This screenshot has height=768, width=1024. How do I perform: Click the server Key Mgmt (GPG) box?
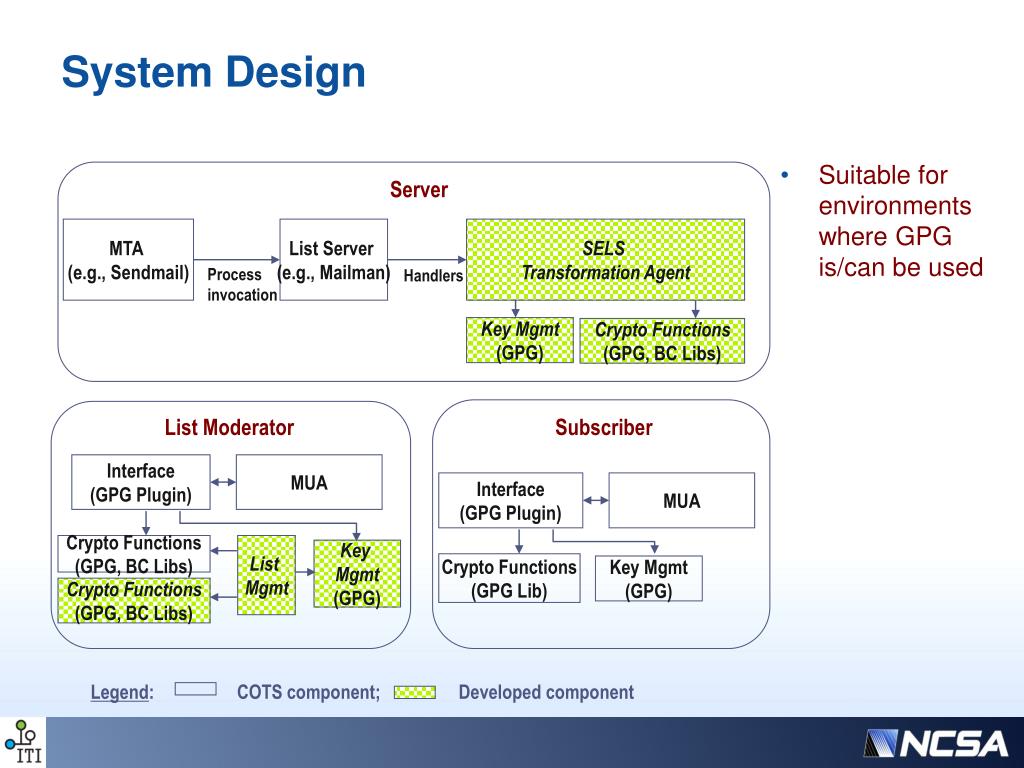point(520,340)
